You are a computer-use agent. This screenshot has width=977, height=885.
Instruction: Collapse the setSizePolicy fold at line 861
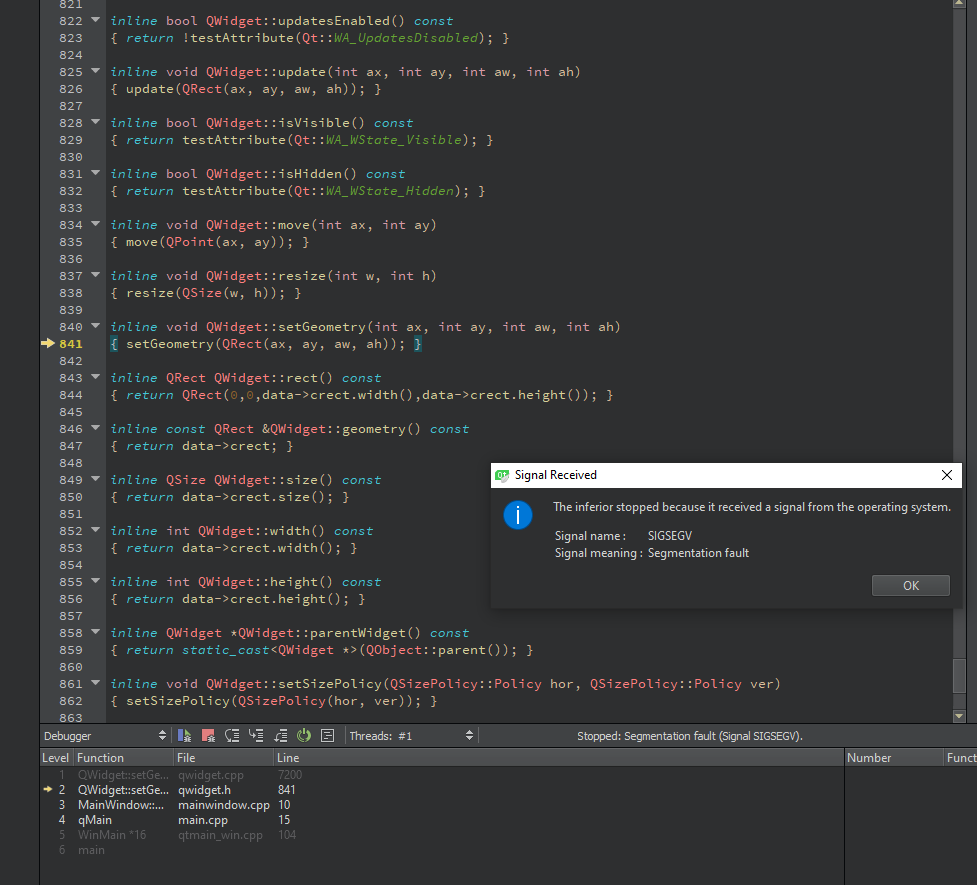(x=95, y=683)
